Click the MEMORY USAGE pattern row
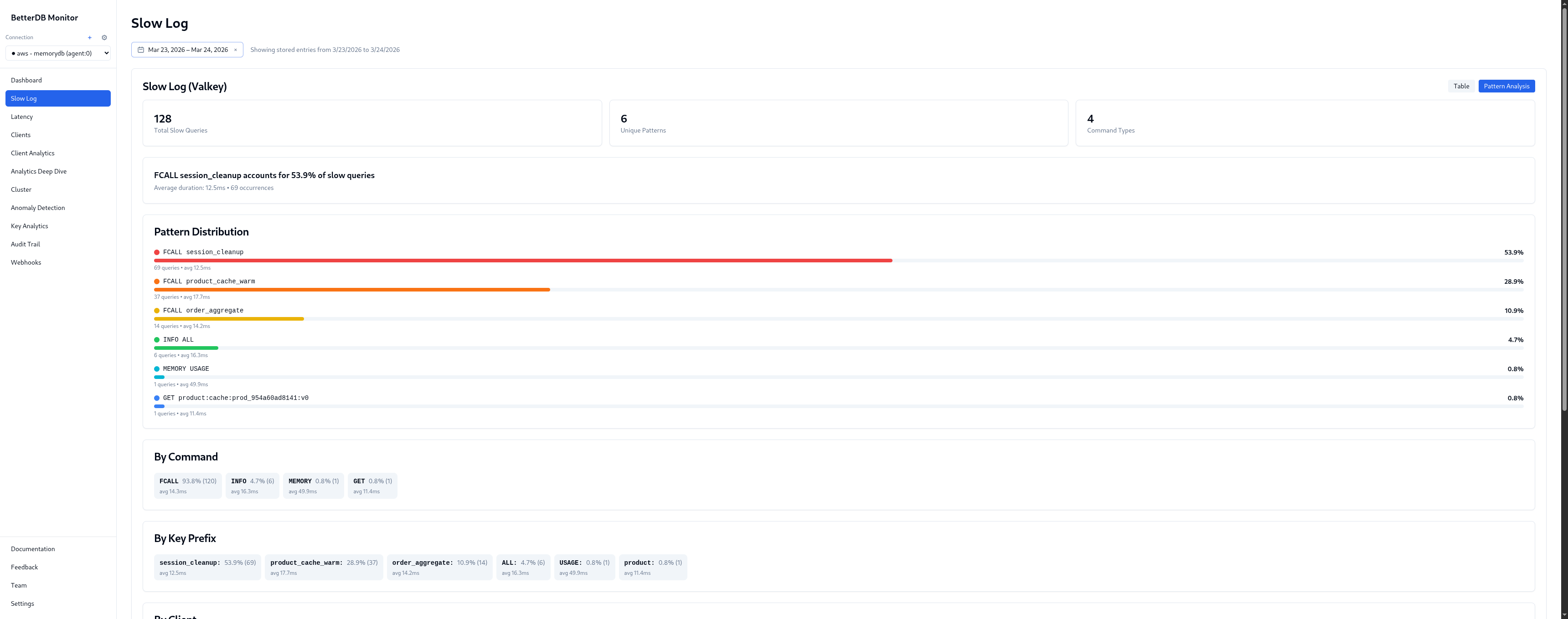 click(186, 369)
